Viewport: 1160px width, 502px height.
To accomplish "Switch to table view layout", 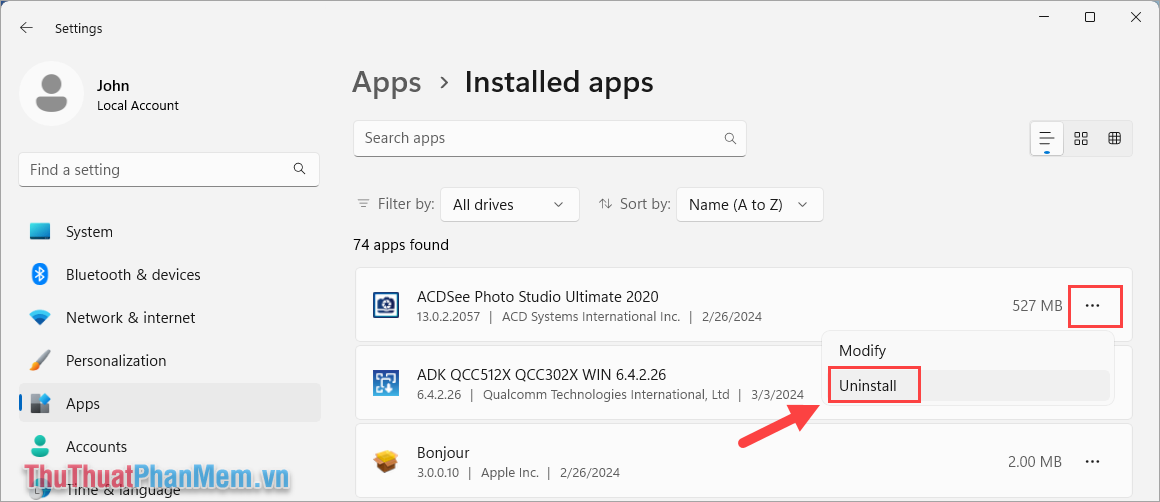I will (x=1115, y=138).
